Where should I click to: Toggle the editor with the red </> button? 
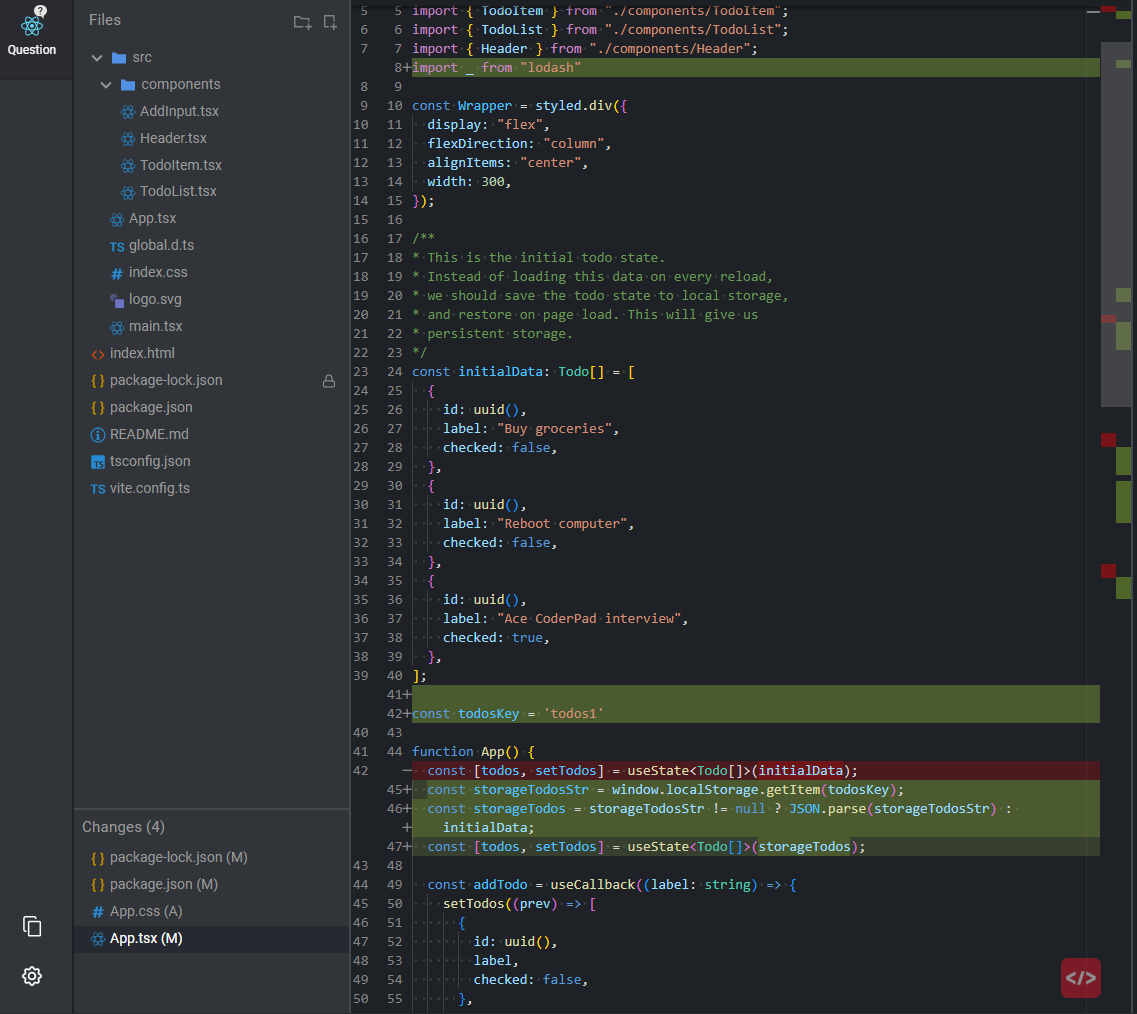[1081, 978]
